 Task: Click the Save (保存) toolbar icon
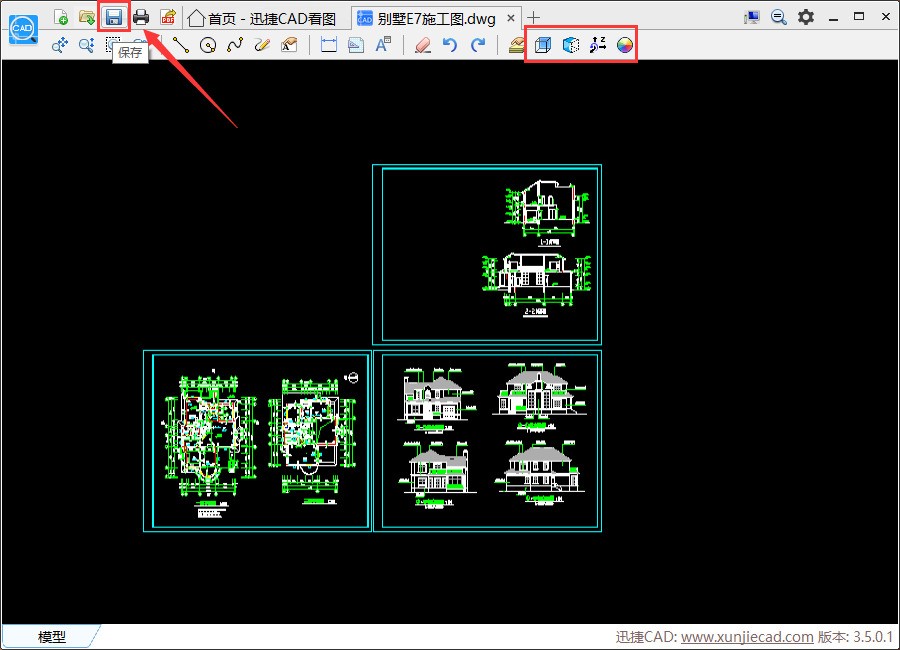click(x=114, y=17)
